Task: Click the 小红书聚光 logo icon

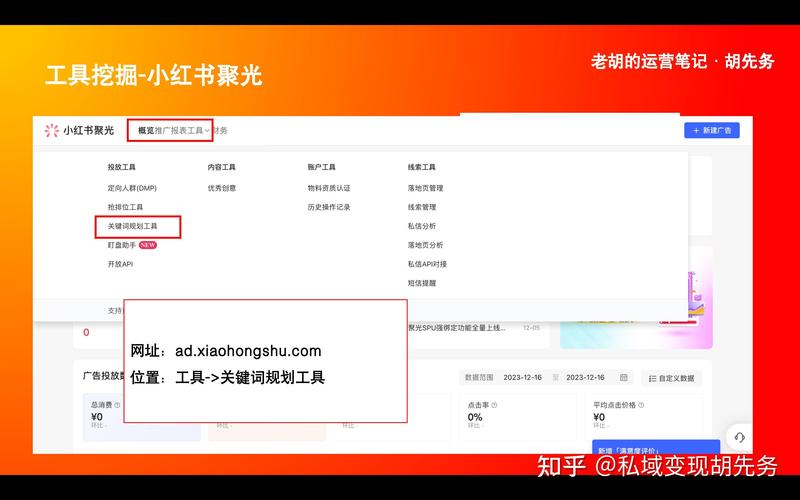Action: (x=52, y=130)
